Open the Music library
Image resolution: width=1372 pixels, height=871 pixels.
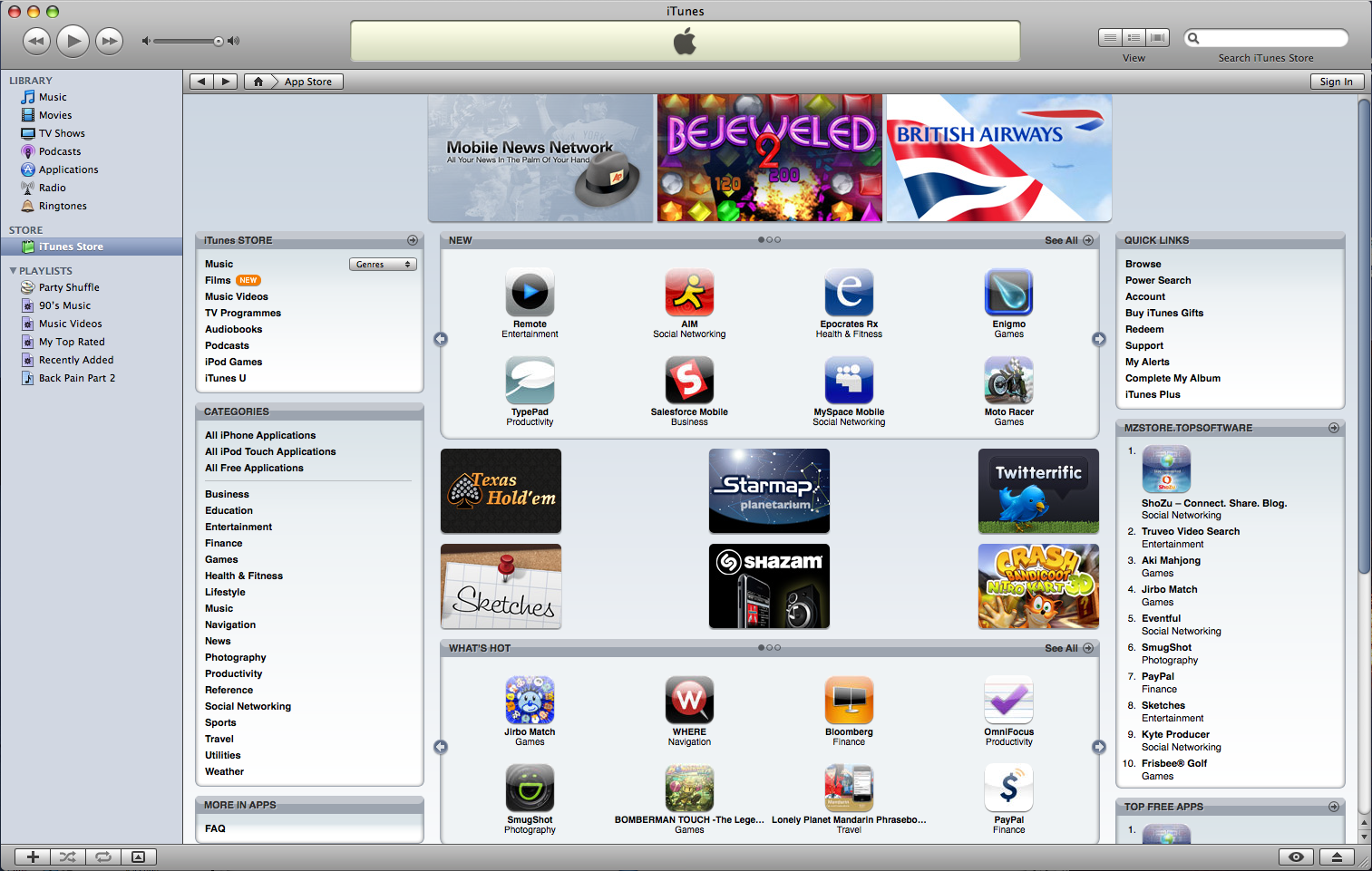(x=53, y=97)
